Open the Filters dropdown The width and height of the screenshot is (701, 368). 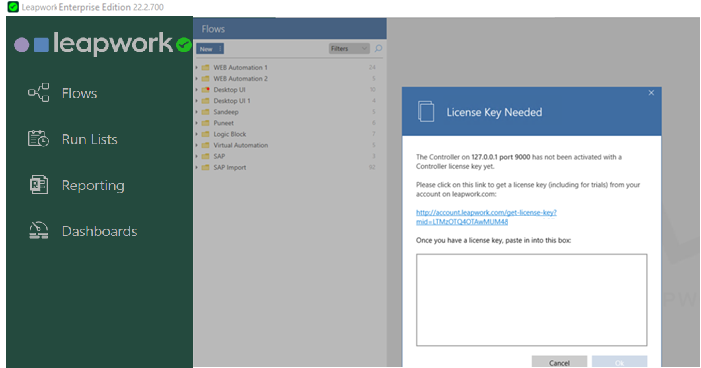point(349,48)
